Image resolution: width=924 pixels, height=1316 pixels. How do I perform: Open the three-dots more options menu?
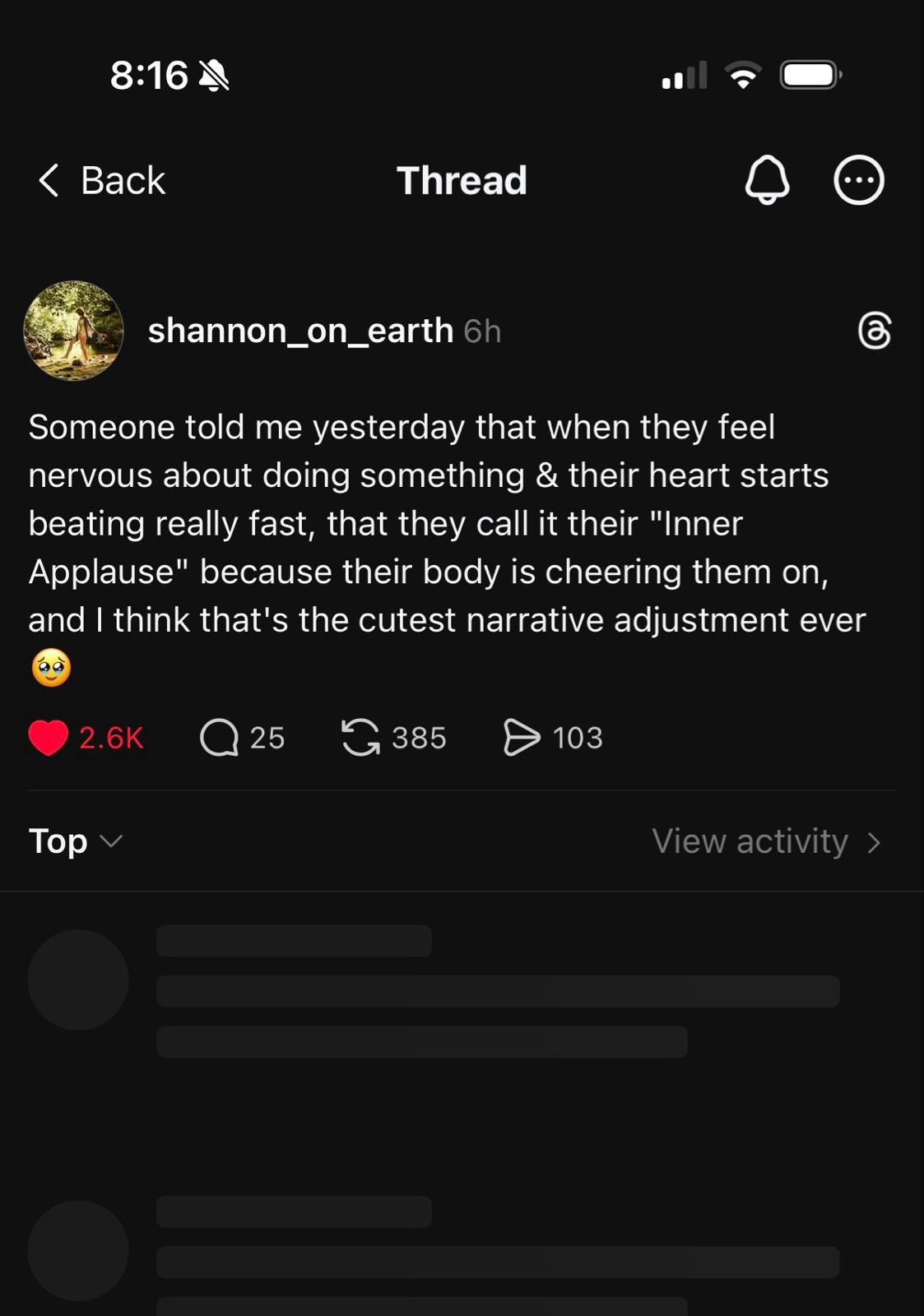click(858, 179)
